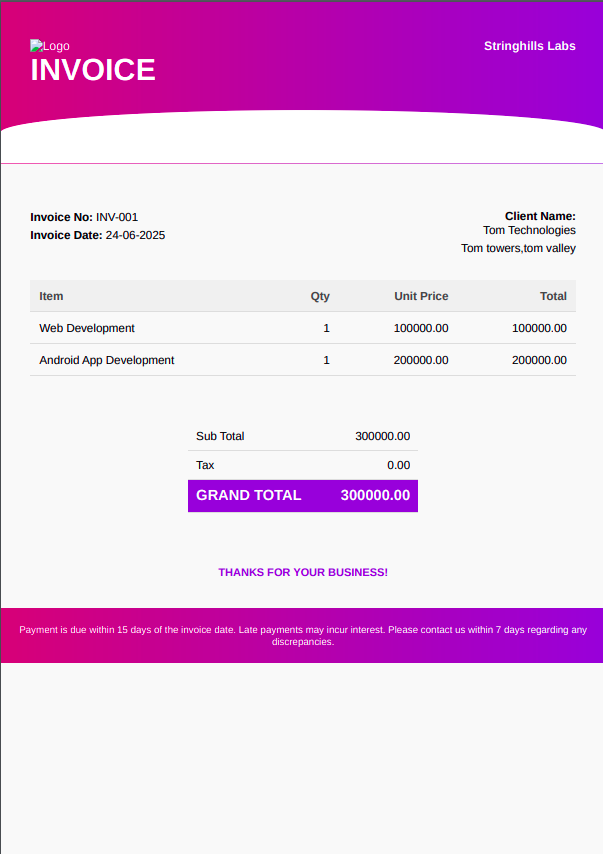
Task: Click the Sub Total label
Action: click(220, 436)
